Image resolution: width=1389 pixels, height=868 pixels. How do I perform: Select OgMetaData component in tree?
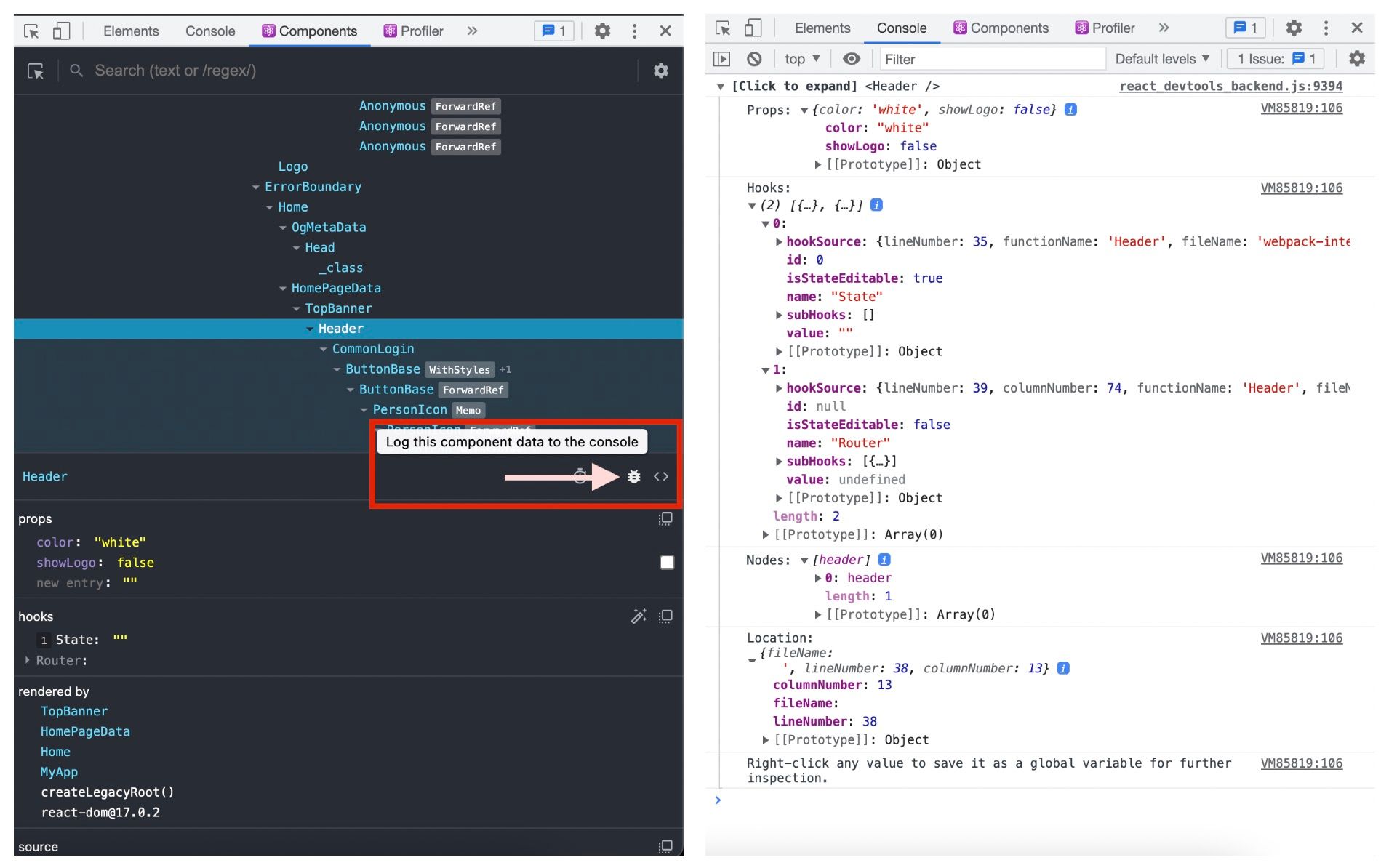coord(329,228)
